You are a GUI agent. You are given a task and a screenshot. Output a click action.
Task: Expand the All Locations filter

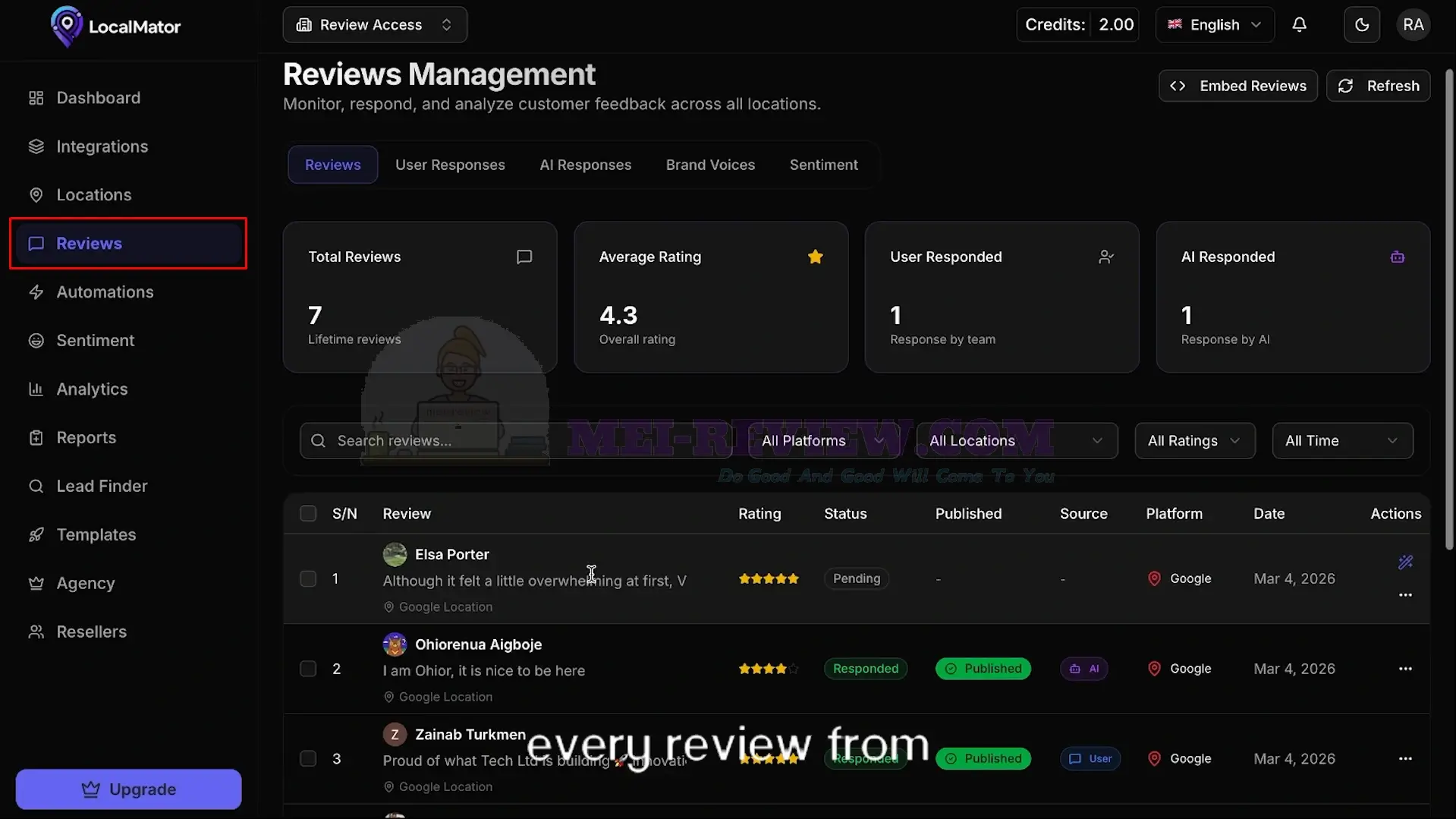click(1017, 441)
